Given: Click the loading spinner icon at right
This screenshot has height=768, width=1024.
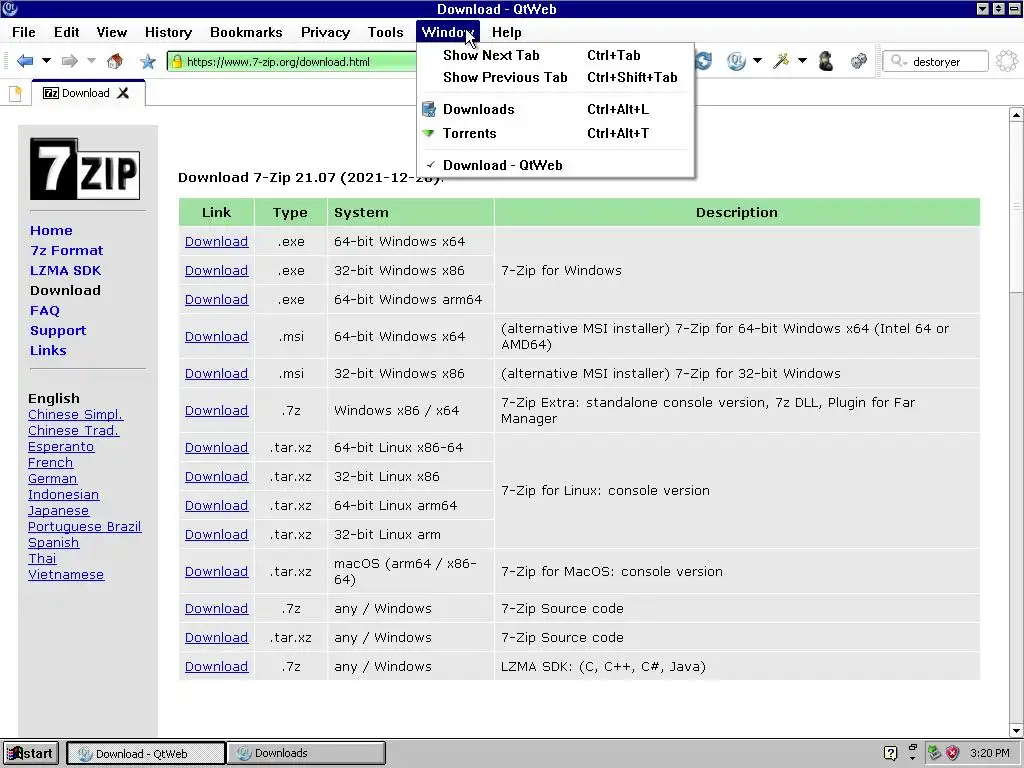Looking at the screenshot, I should point(1006,61).
